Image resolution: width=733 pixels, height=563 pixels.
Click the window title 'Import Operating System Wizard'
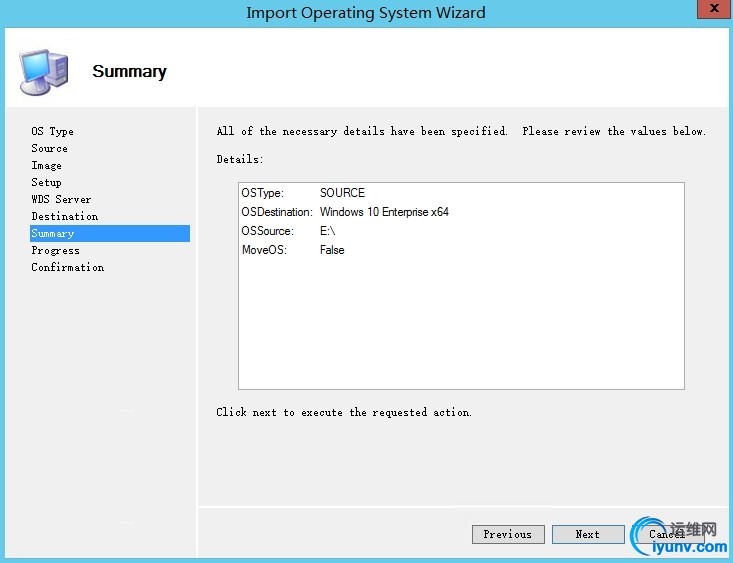point(366,12)
